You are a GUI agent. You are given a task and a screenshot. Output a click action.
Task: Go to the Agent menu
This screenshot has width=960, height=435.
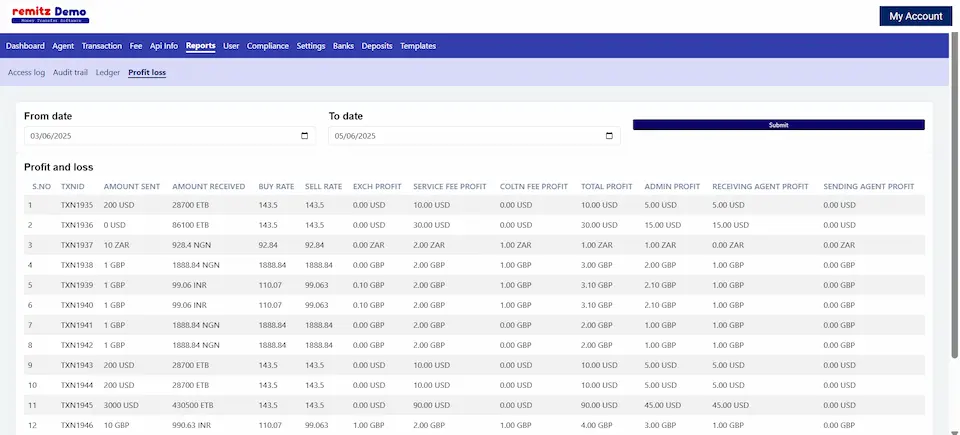click(x=63, y=46)
